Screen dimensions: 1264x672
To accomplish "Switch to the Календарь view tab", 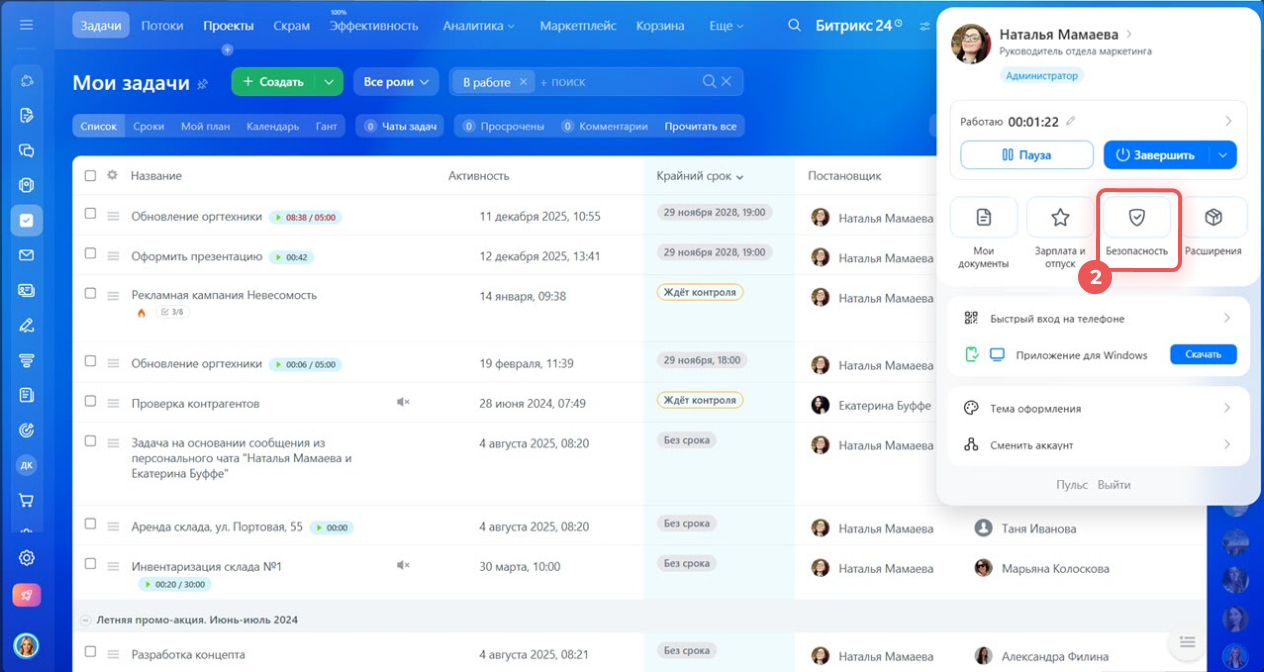I will pyautogui.click(x=272, y=126).
